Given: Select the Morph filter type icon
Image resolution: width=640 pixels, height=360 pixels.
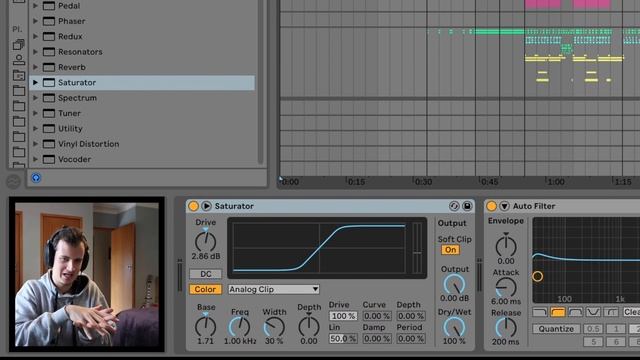Looking at the screenshot, I should tap(611, 312).
